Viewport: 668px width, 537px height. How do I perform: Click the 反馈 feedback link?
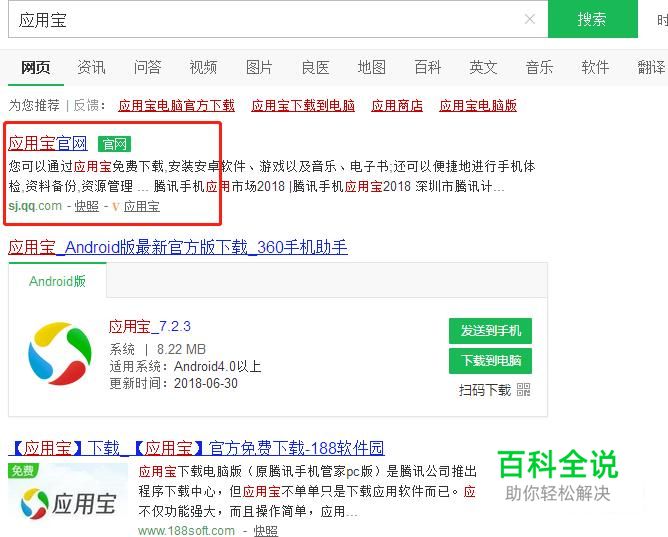click(x=86, y=105)
